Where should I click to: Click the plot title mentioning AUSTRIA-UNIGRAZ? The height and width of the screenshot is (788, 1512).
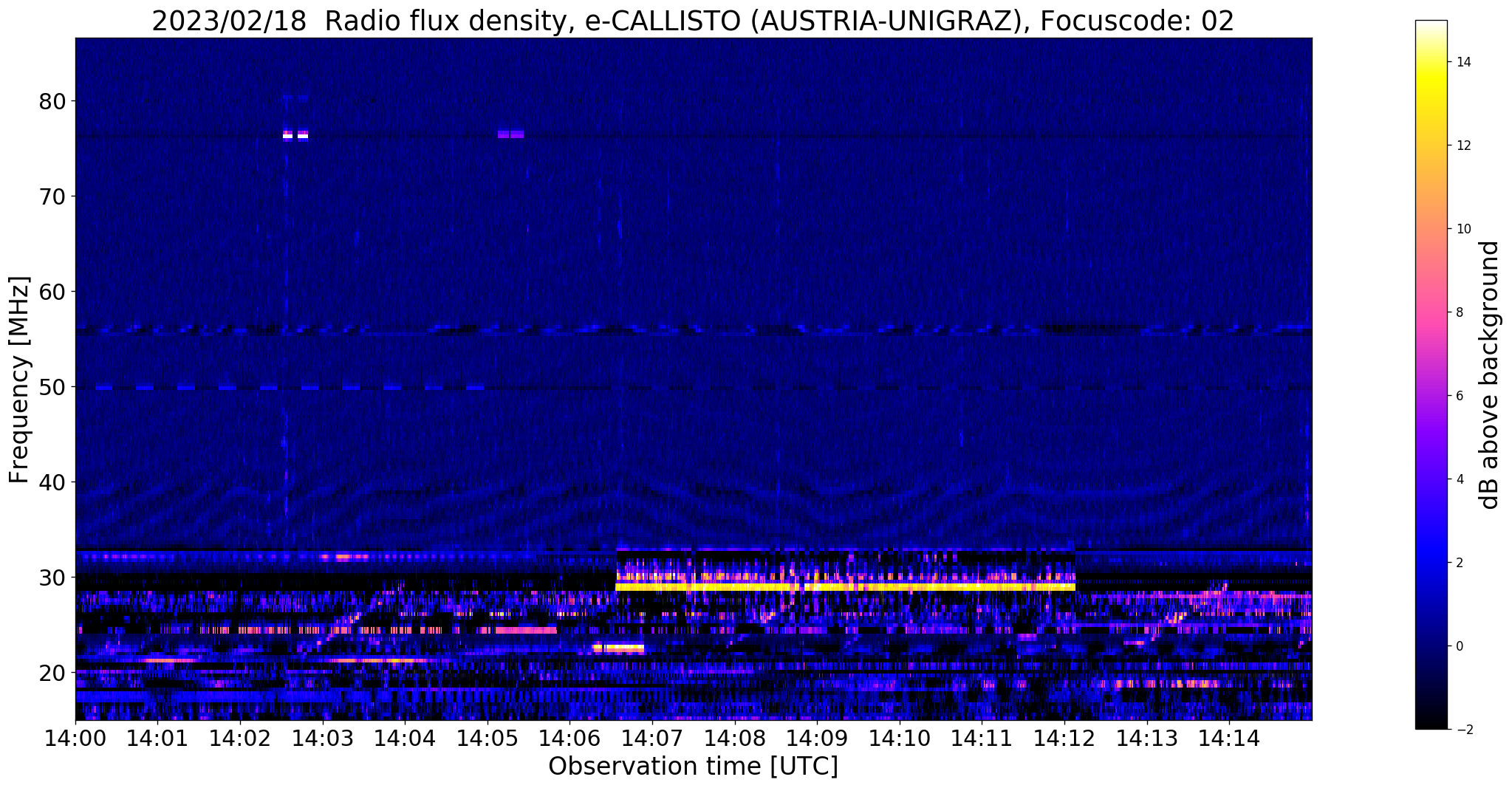click(693, 21)
